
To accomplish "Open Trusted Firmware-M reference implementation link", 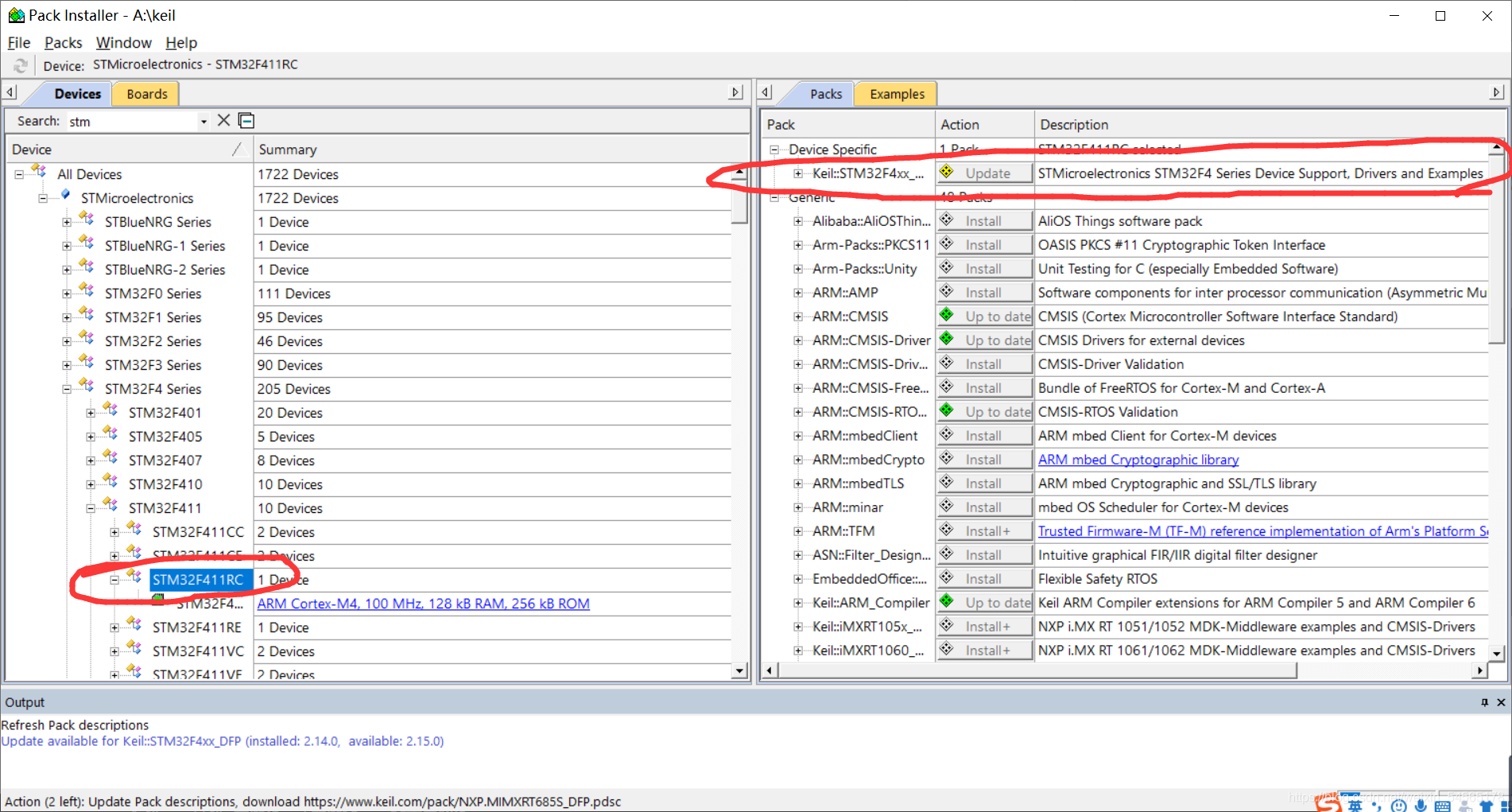I will pyautogui.click(x=1263, y=531).
